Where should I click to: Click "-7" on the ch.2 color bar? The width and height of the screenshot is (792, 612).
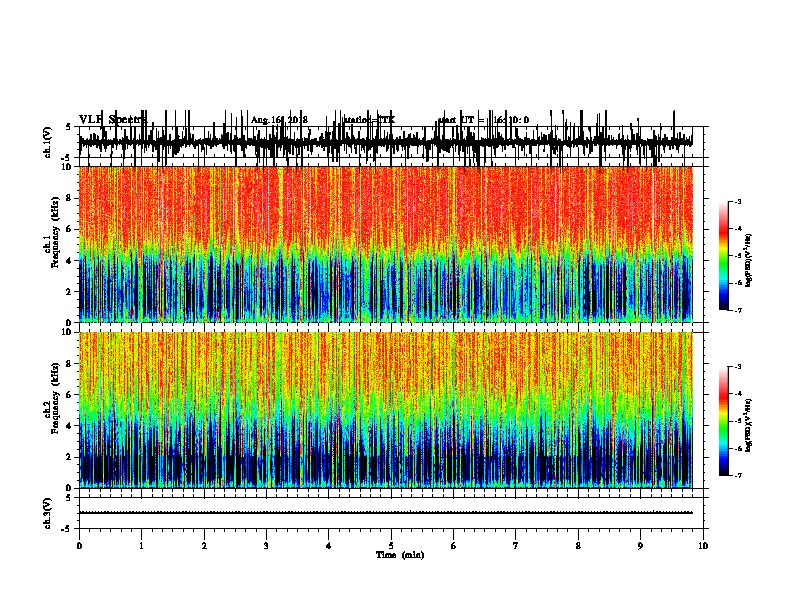(737, 475)
